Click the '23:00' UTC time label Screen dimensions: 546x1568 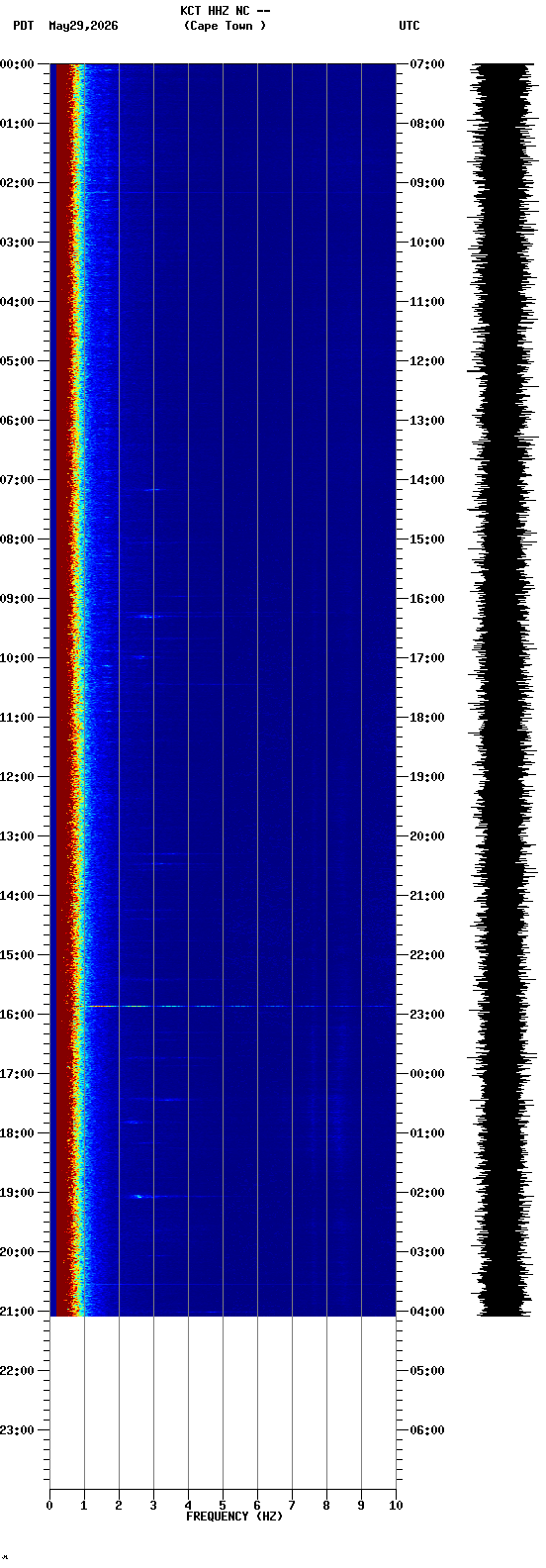427,1015
